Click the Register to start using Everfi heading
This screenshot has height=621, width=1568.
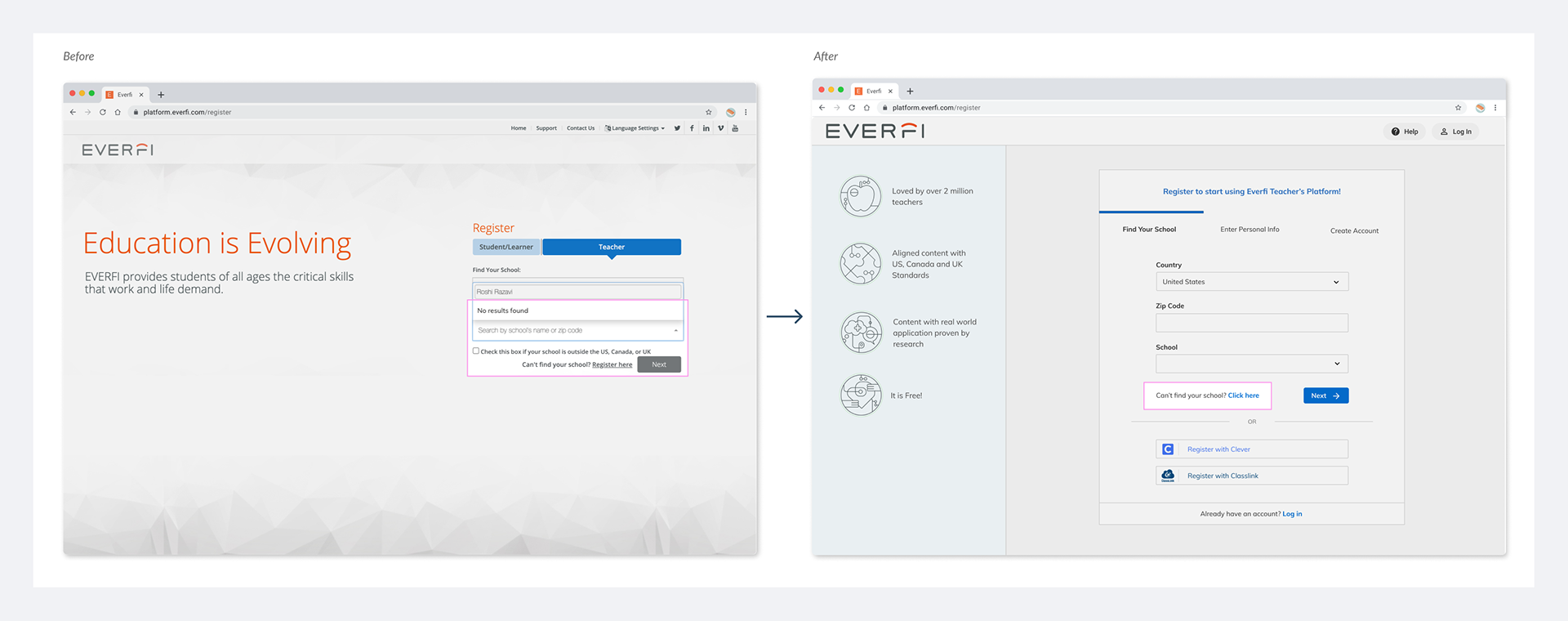pyautogui.click(x=1252, y=191)
